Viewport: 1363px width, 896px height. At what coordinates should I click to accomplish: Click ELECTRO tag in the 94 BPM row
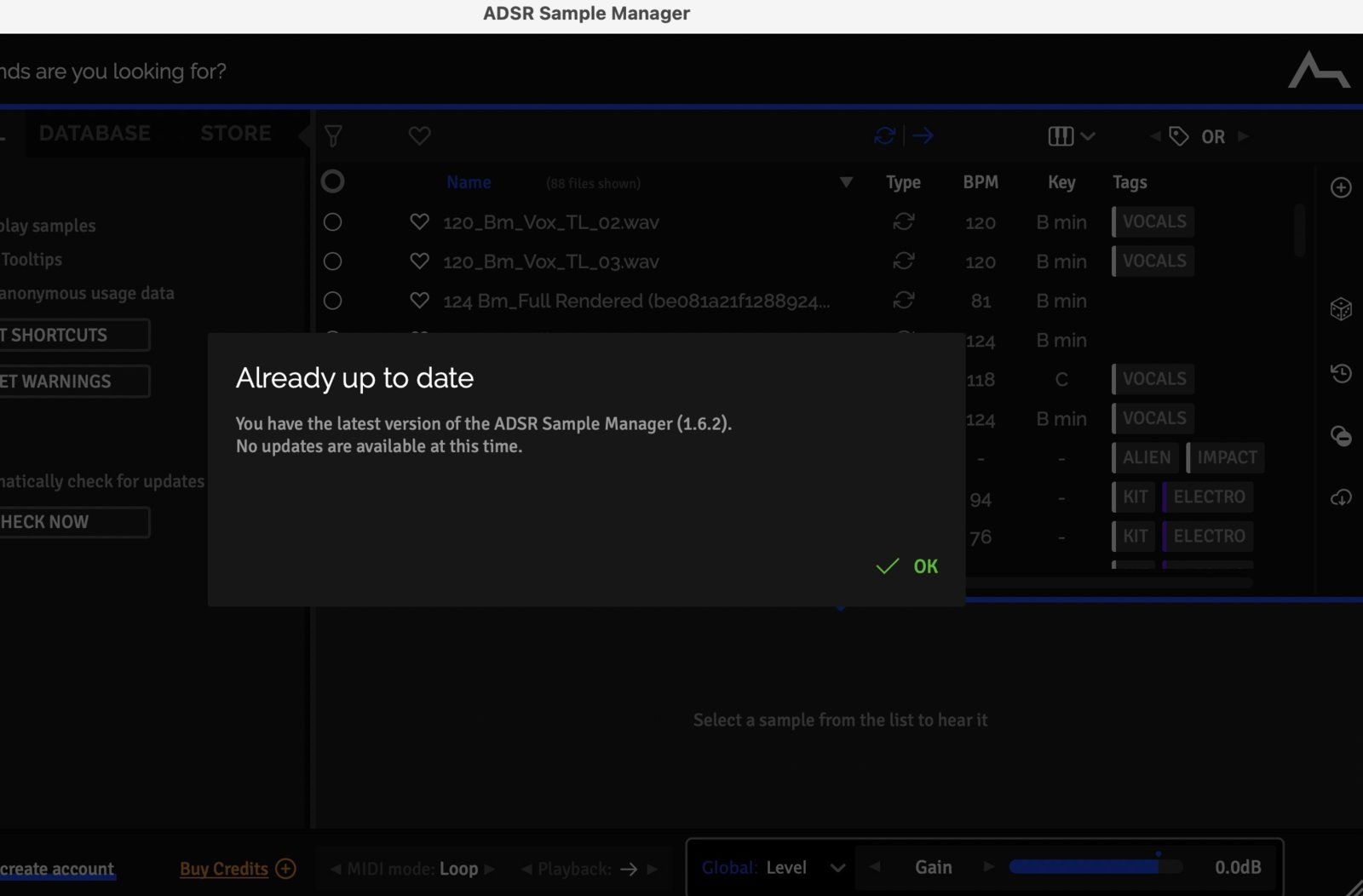click(1208, 497)
